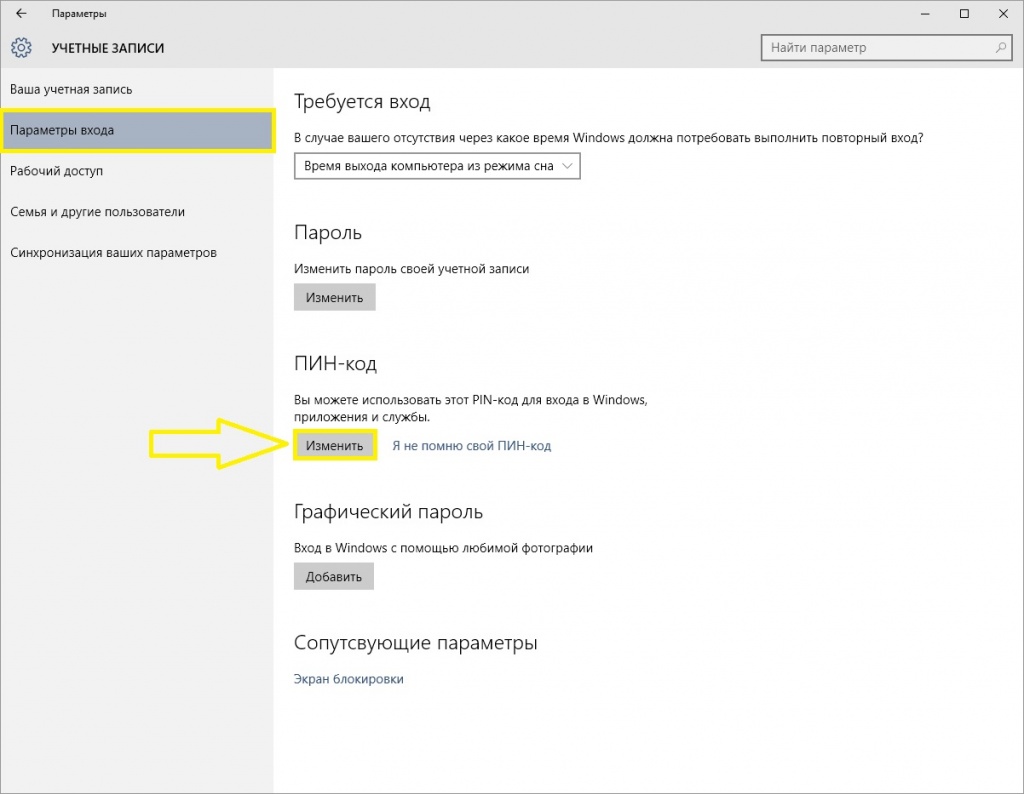Viewport: 1024px width, 794px height.
Task: Open Ваша учетная запись section
Action: [x=71, y=90]
